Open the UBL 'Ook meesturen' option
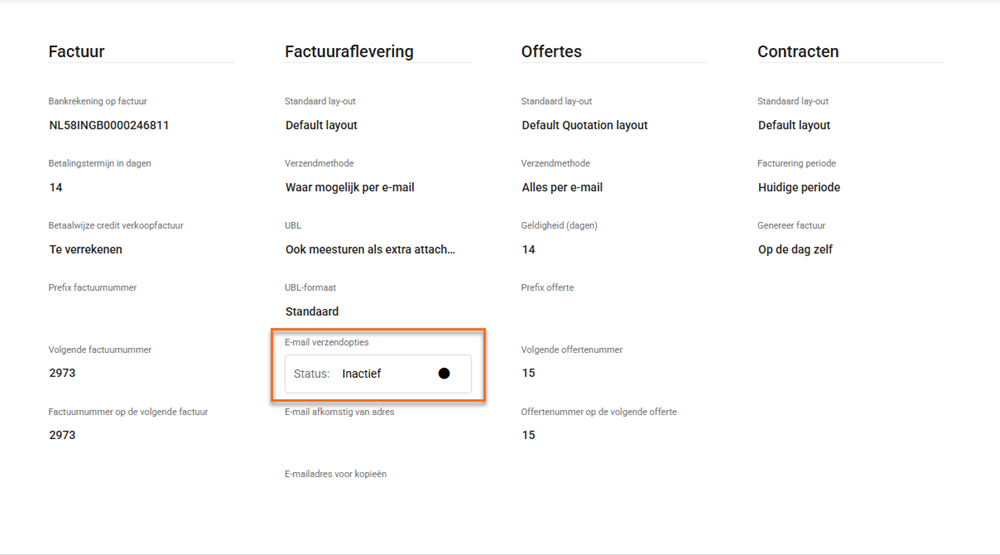The height and width of the screenshot is (555, 1000). coord(370,250)
